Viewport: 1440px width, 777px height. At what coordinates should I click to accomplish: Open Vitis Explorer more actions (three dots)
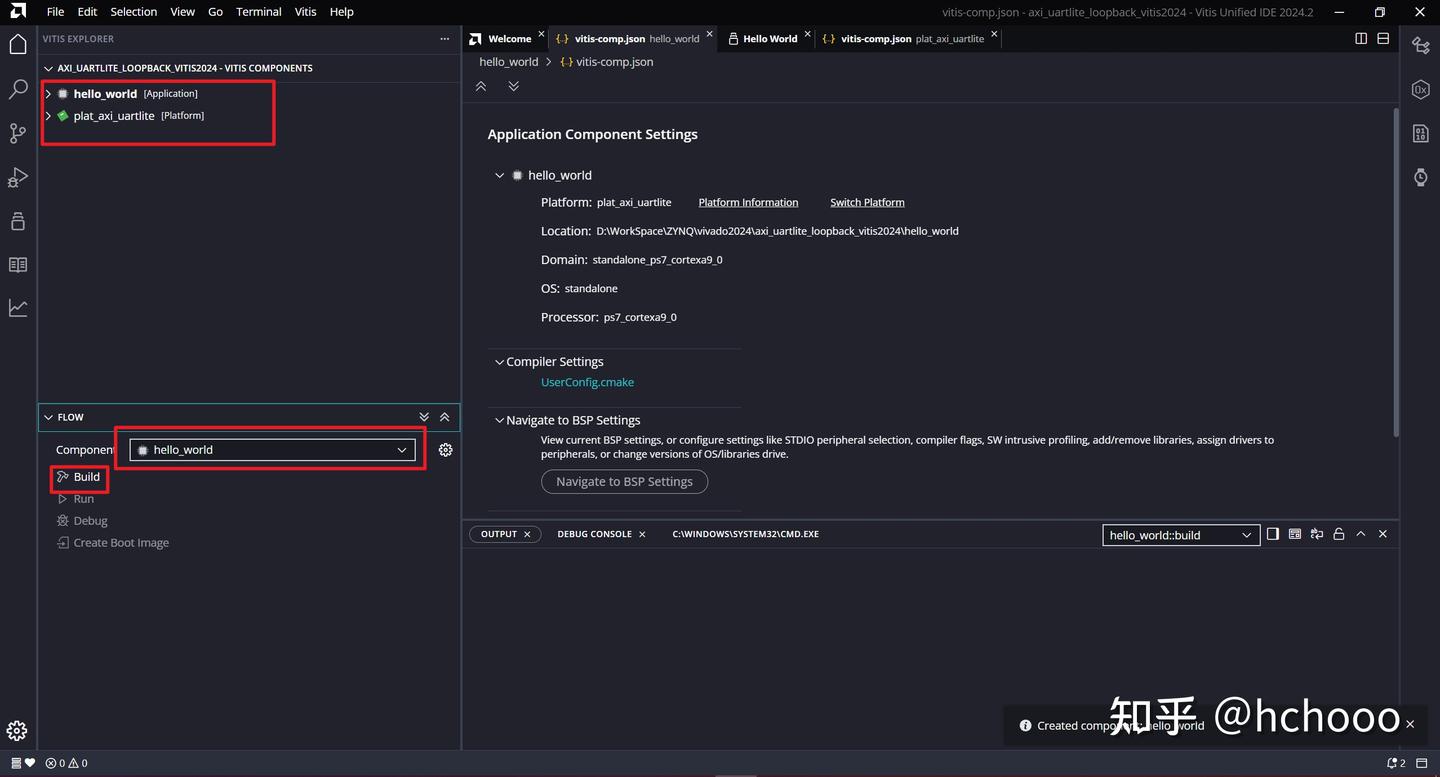tap(445, 39)
